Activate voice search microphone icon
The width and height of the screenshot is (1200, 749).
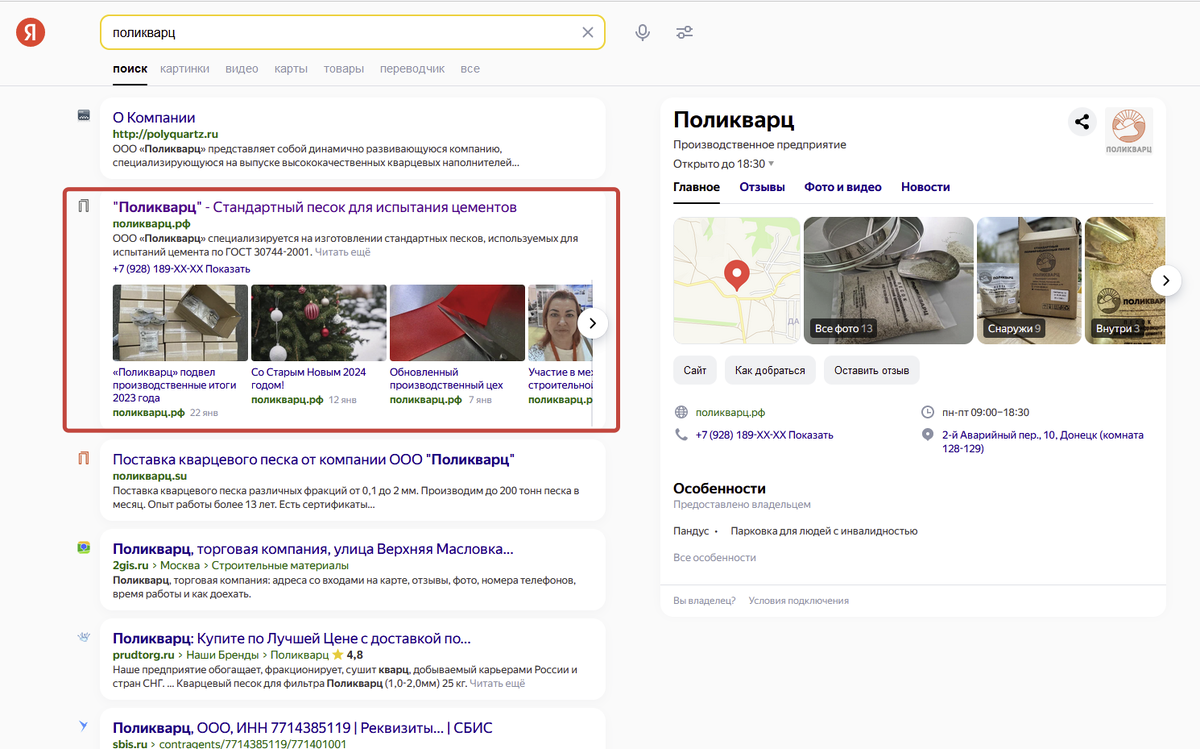coord(643,32)
